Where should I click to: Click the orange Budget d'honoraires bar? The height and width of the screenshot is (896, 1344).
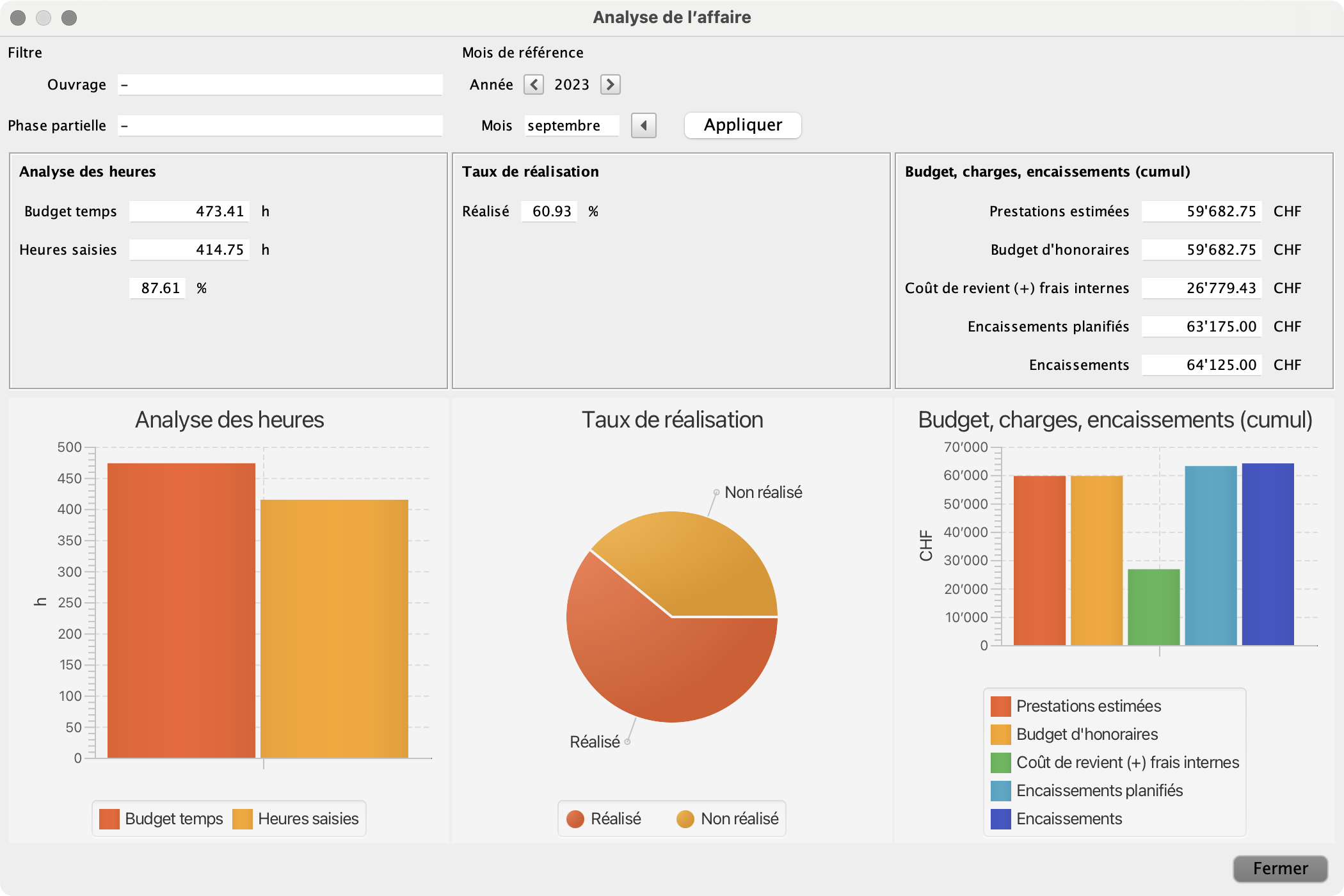tap(1096, 561)
